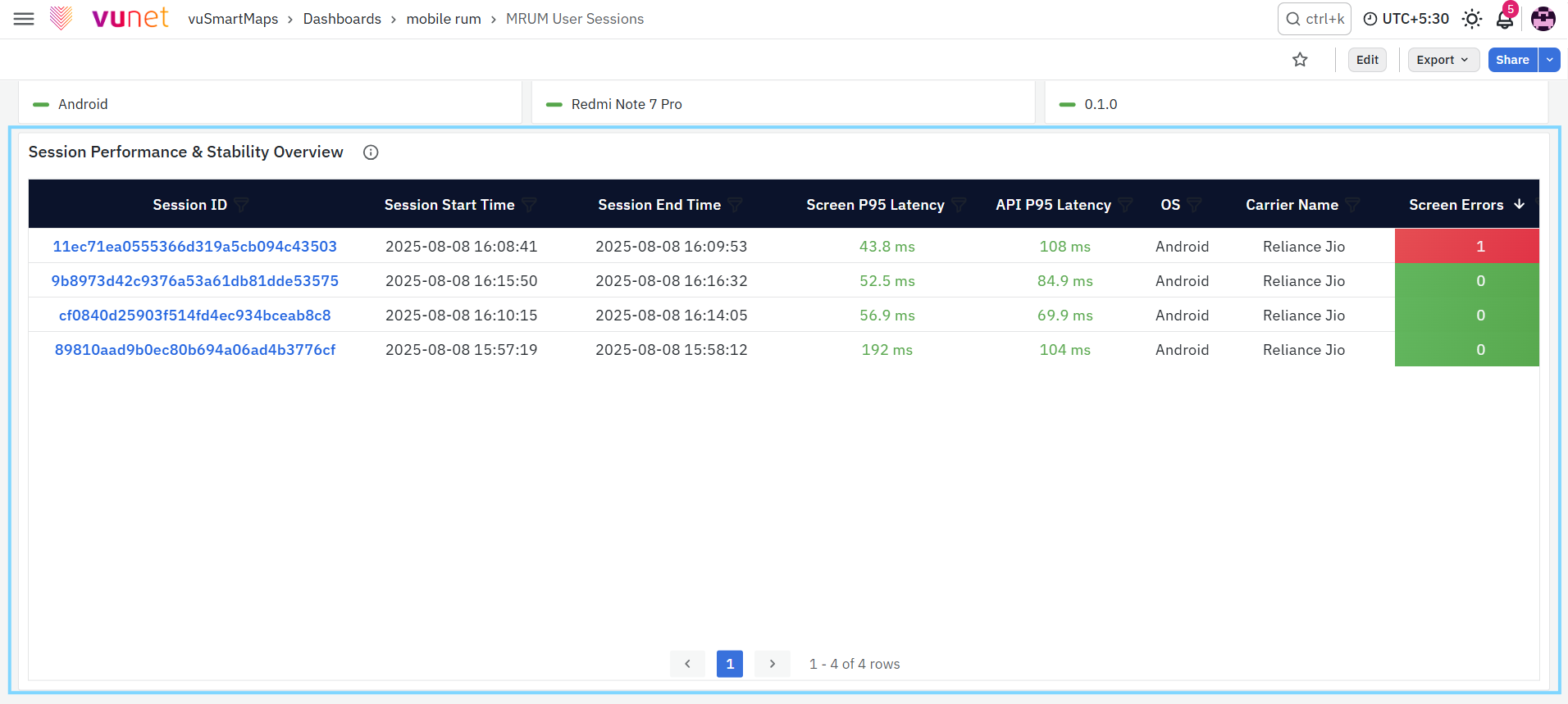Open the UTC+5:30 time zone selector
Image resolution: width=1568 pixels, height=704 pixels.
1406,19
